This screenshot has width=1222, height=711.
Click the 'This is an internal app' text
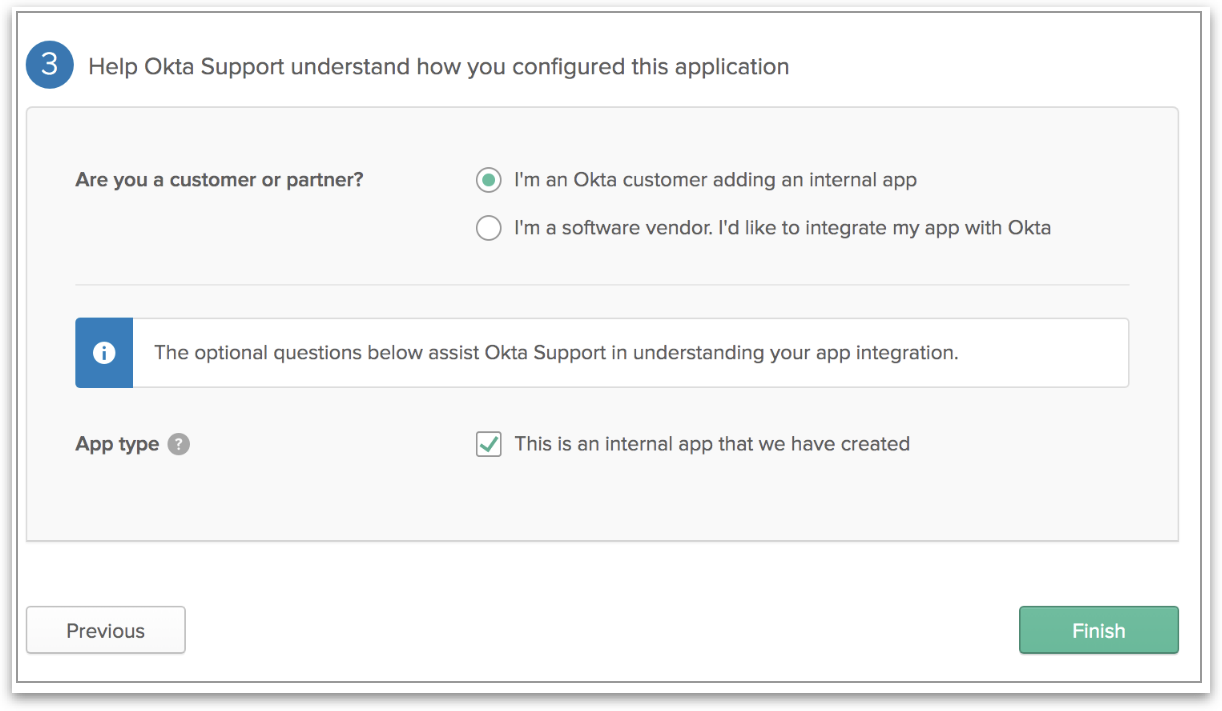[614, 444]
